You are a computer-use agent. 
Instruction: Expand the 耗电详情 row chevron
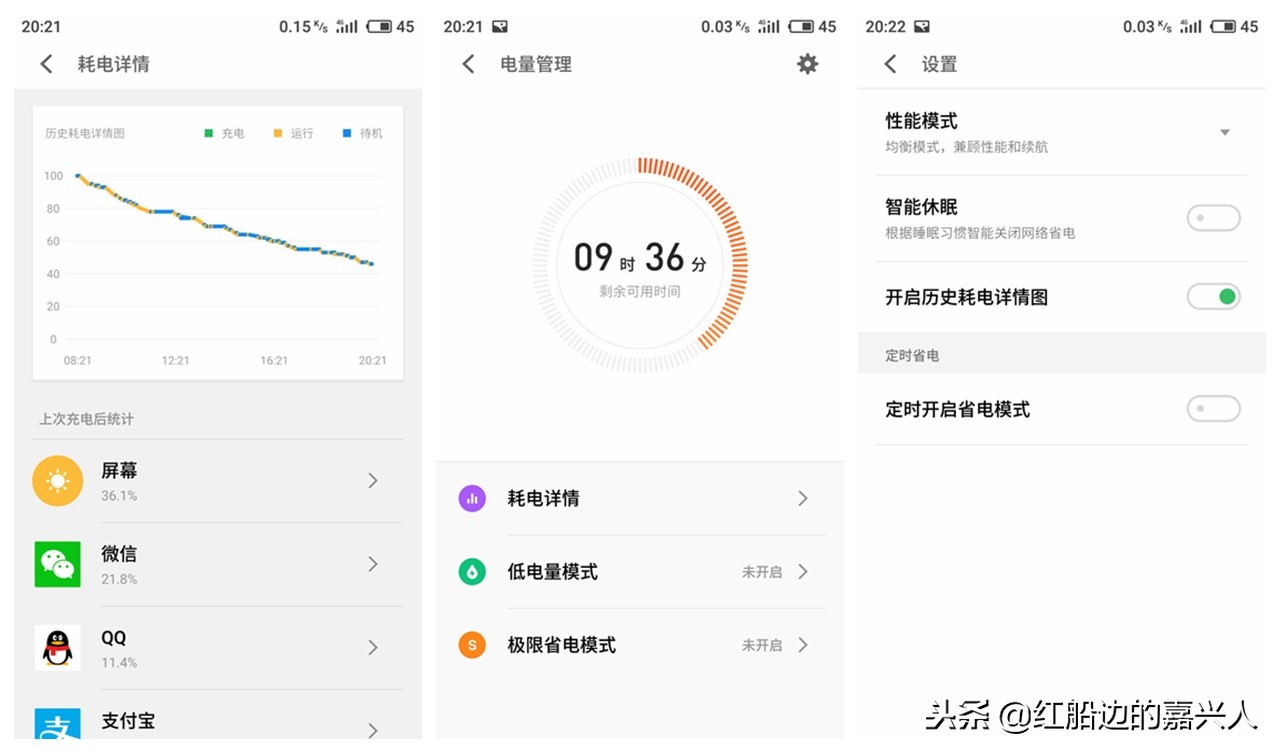[x=803, y=498]
